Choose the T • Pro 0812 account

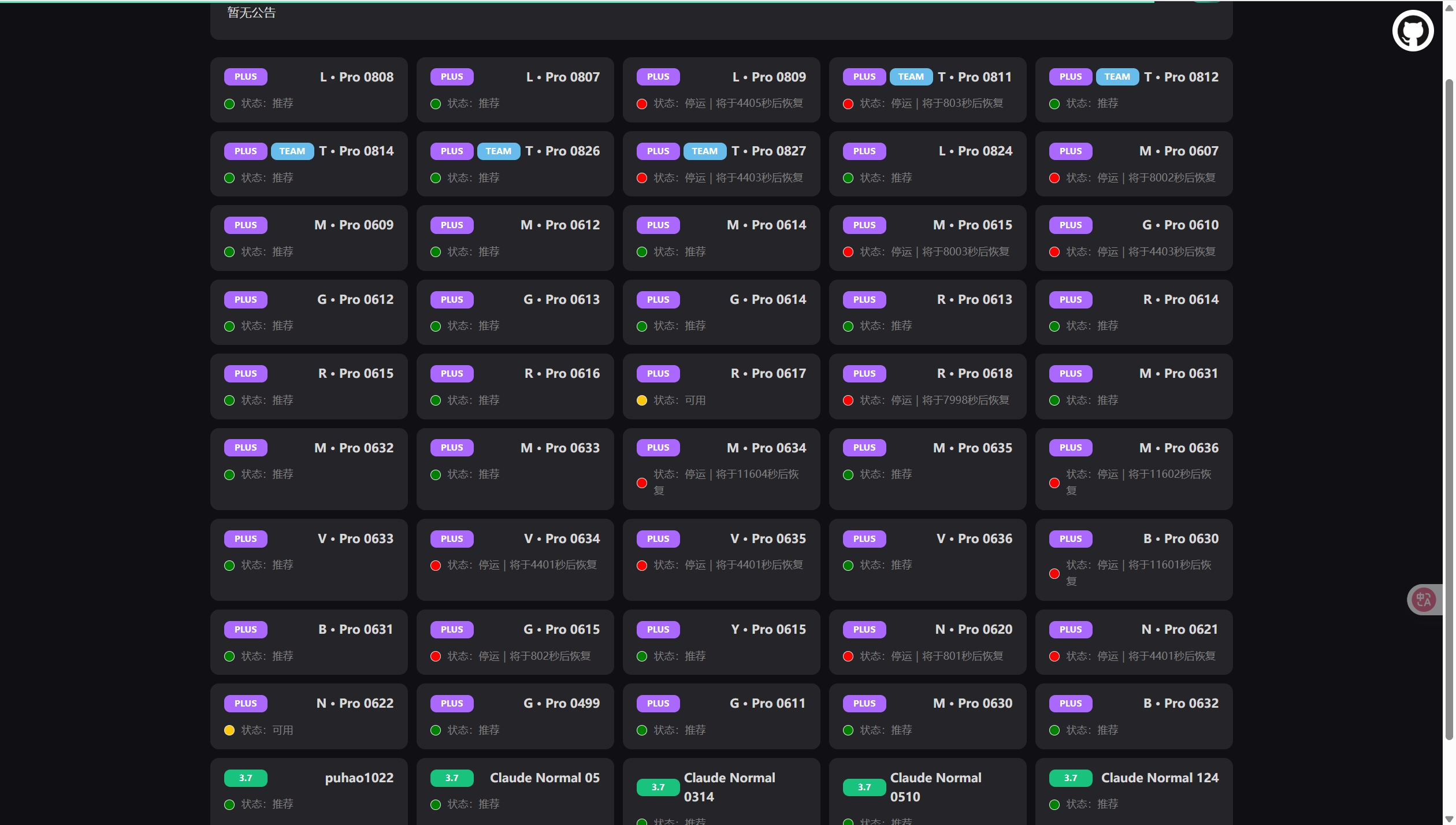[1133, 90]
